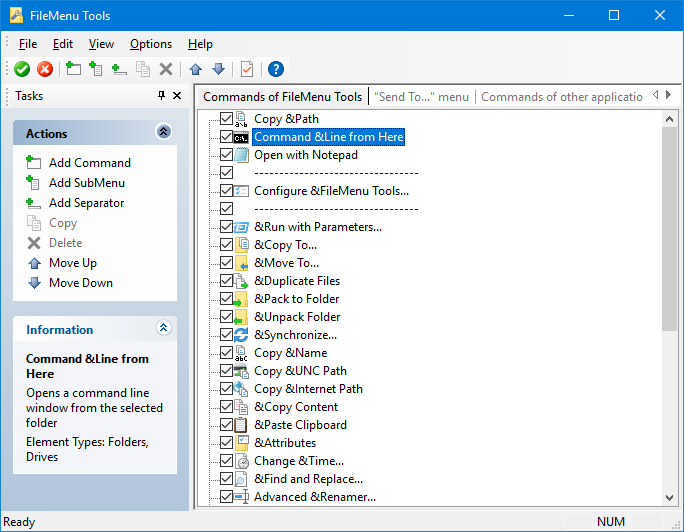Viewport: 684px width, 532px height.
Task: Click the Change &Time clock icon
Action: tap(241, 461)
